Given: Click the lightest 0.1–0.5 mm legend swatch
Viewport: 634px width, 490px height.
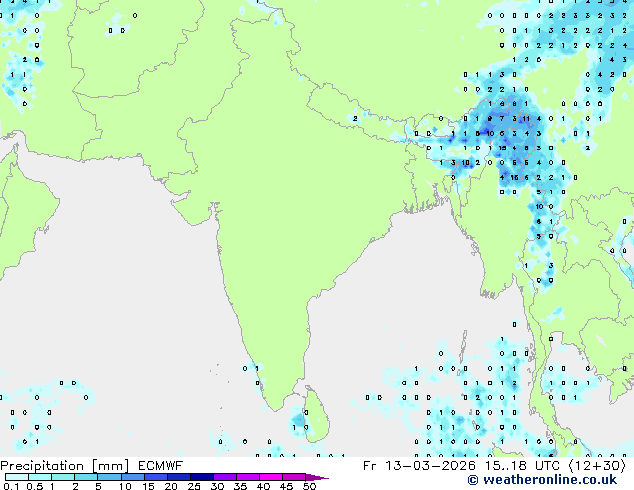Looking at the screenshot, I should click(x=17, y=477).
